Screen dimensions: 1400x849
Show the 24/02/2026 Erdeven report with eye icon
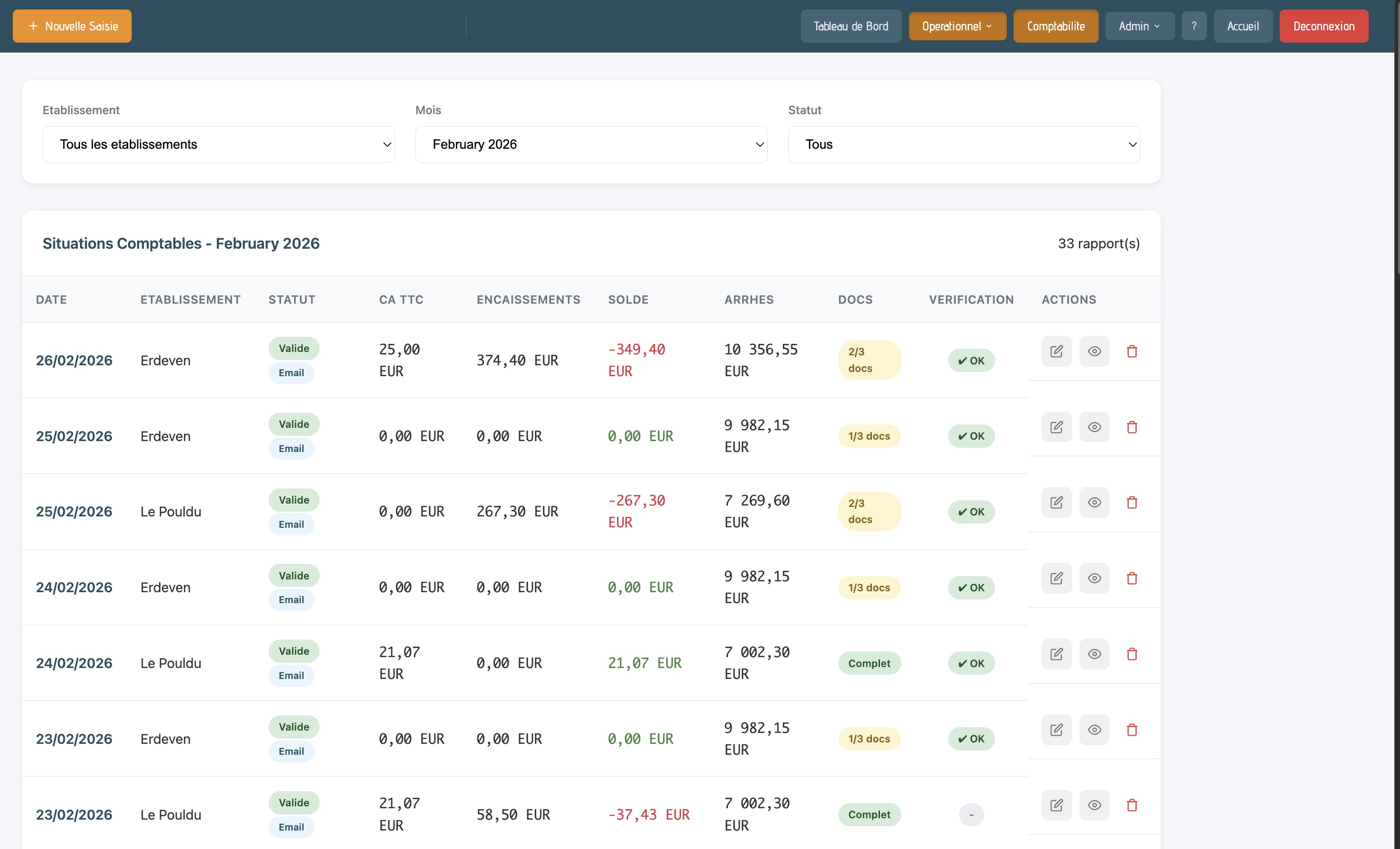coord(1094,578)
